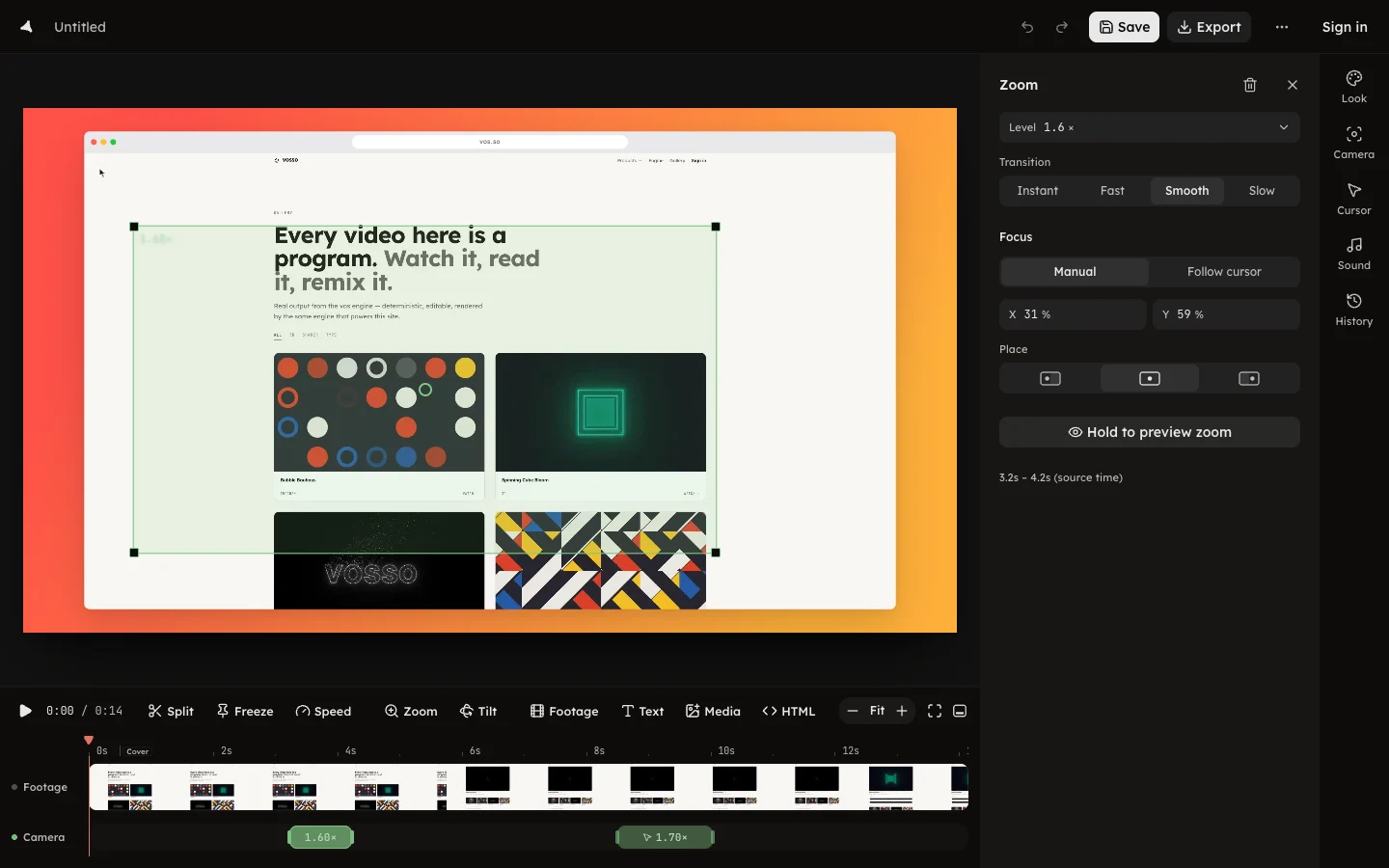Redo the last action
The height and width of the screenshot is (868, 1389).
point(1062,27)
